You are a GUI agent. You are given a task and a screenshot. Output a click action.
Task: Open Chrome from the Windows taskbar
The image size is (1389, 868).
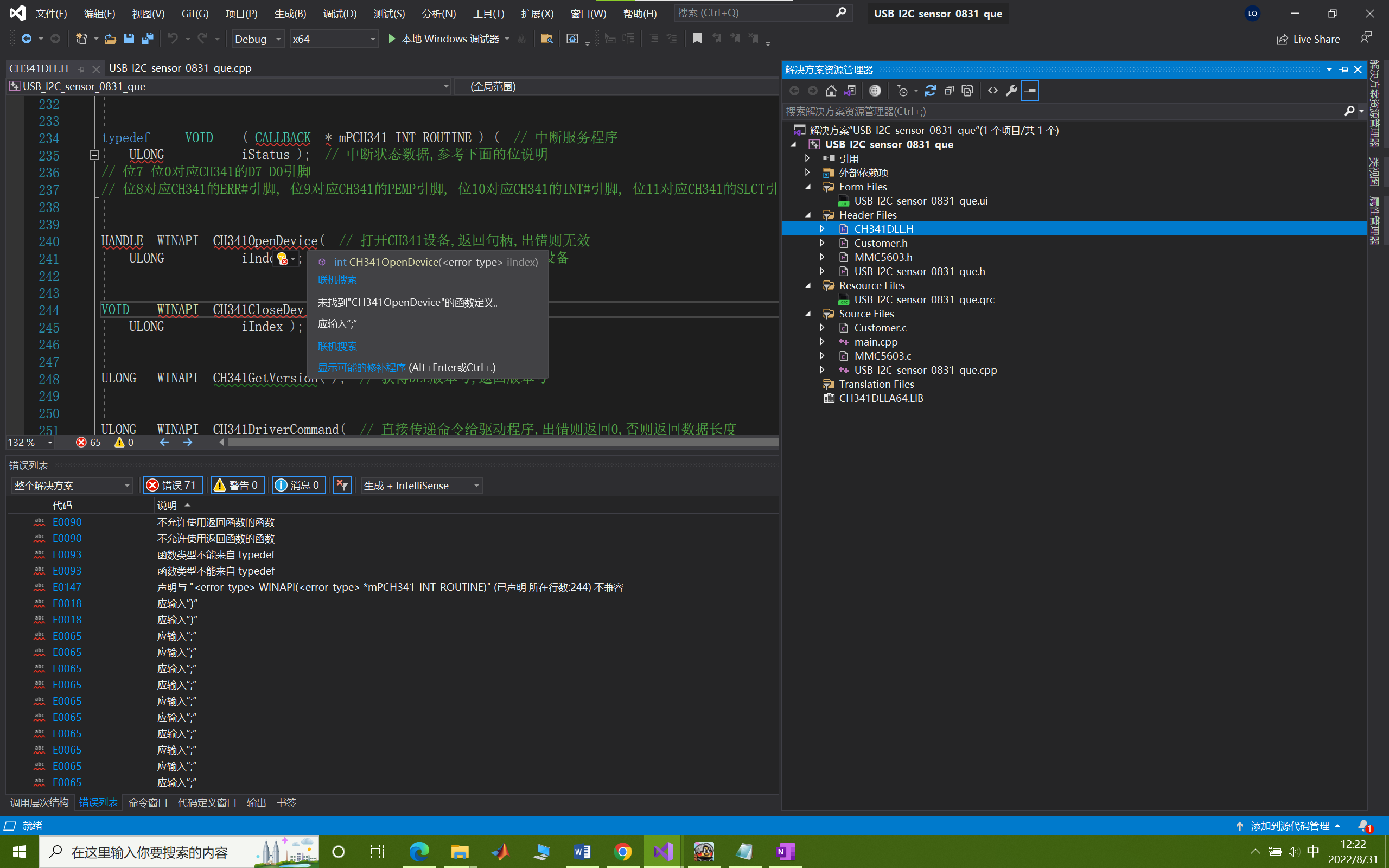click(x=622, y=852)
